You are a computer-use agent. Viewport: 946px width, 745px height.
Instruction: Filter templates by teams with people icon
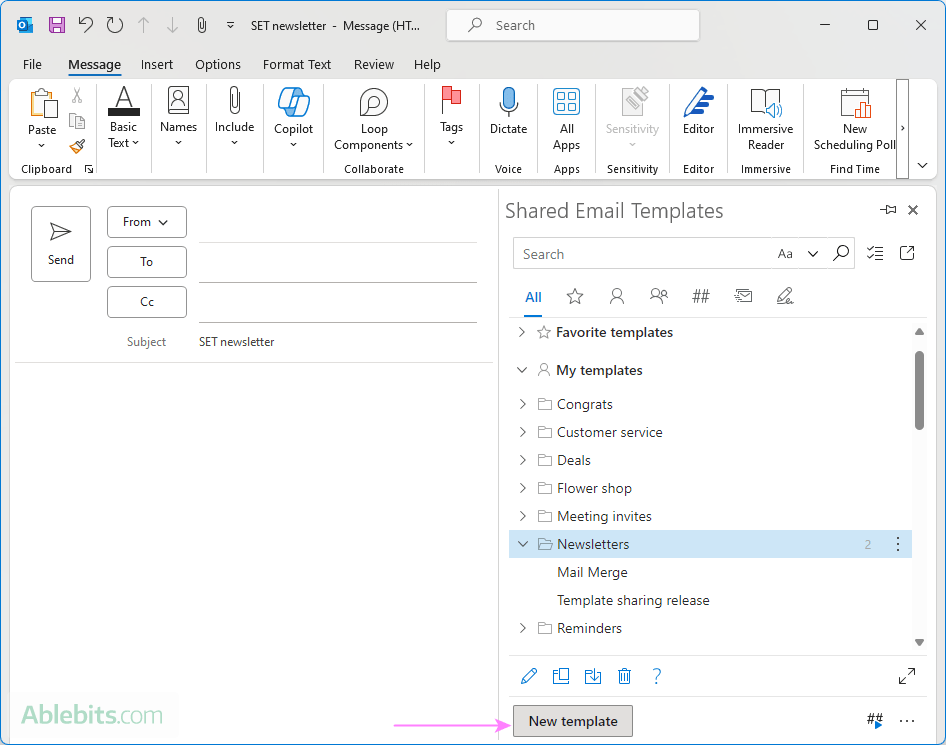[x=659, y=296]
